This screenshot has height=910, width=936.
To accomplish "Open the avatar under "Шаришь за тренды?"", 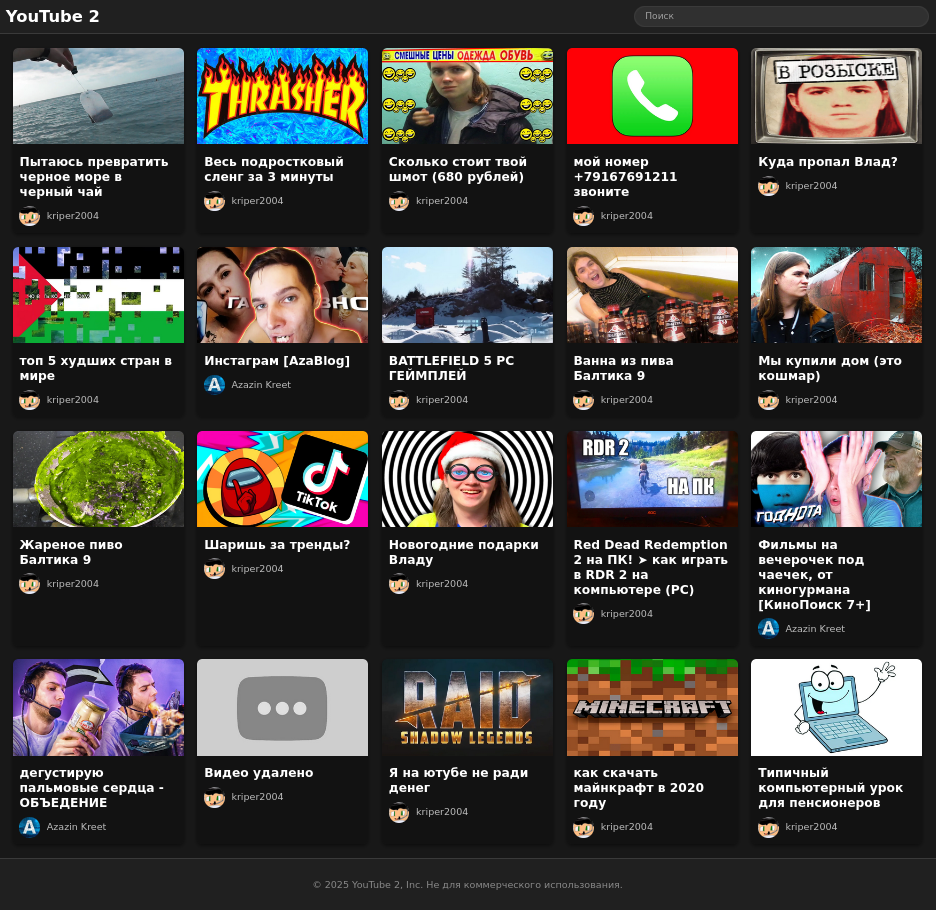I will tap(214, 569).
